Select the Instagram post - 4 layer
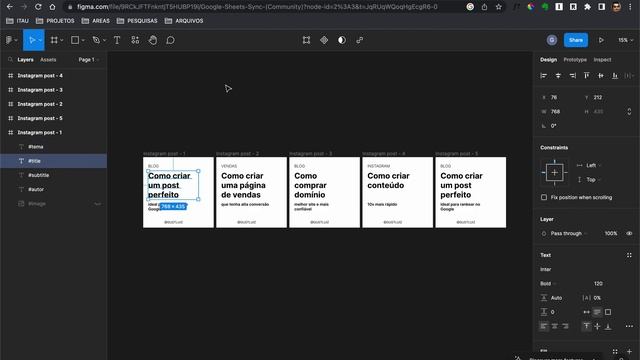The height and width of the screenshot is (360, 640). coord(40,76)
